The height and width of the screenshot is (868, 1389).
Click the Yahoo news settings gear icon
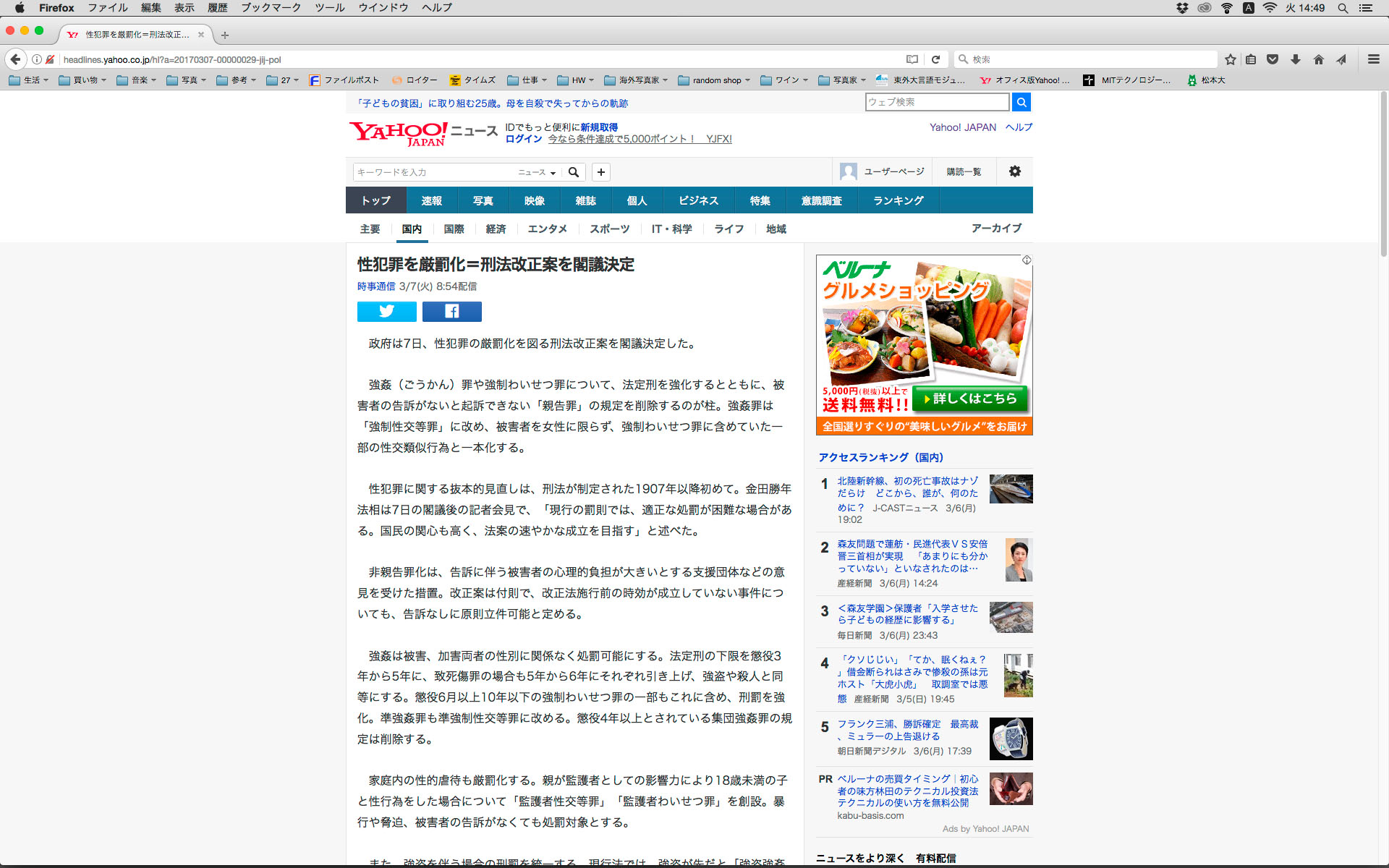pos(1014,171)
